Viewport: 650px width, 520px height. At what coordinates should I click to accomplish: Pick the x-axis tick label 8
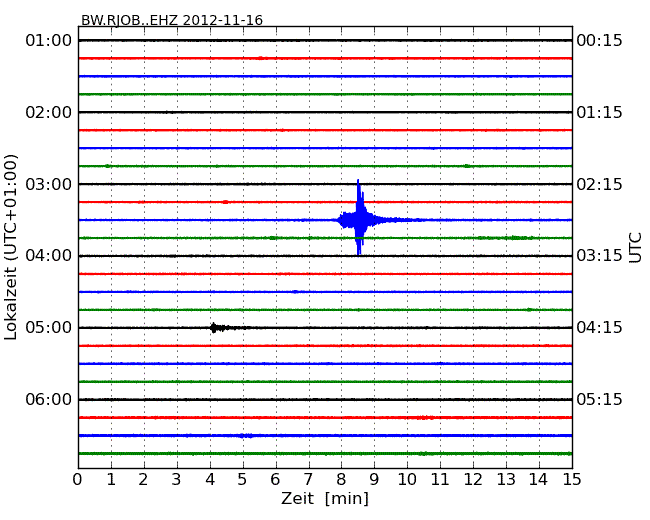click(x=341, y=480)
